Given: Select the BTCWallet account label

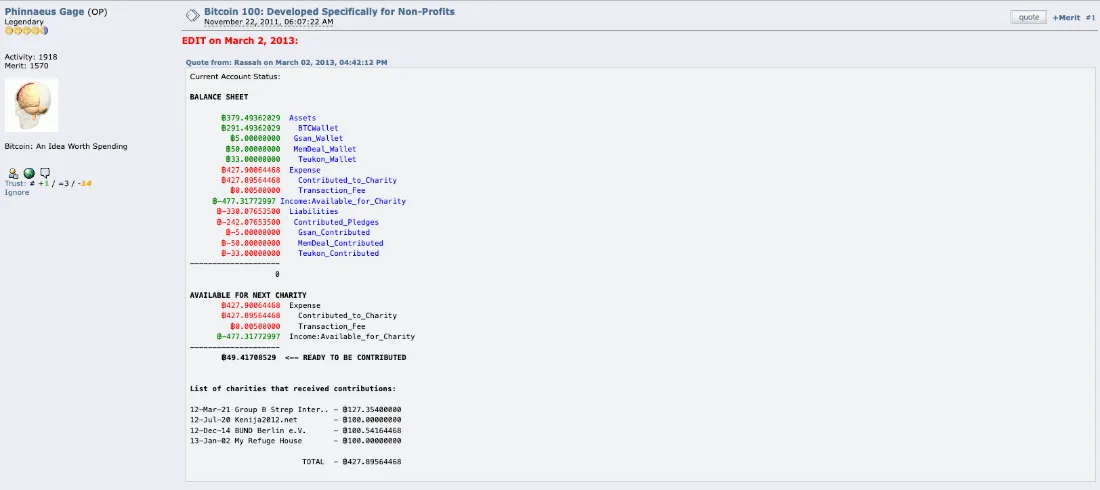Looking at the screenshot, I should [318, 128].
